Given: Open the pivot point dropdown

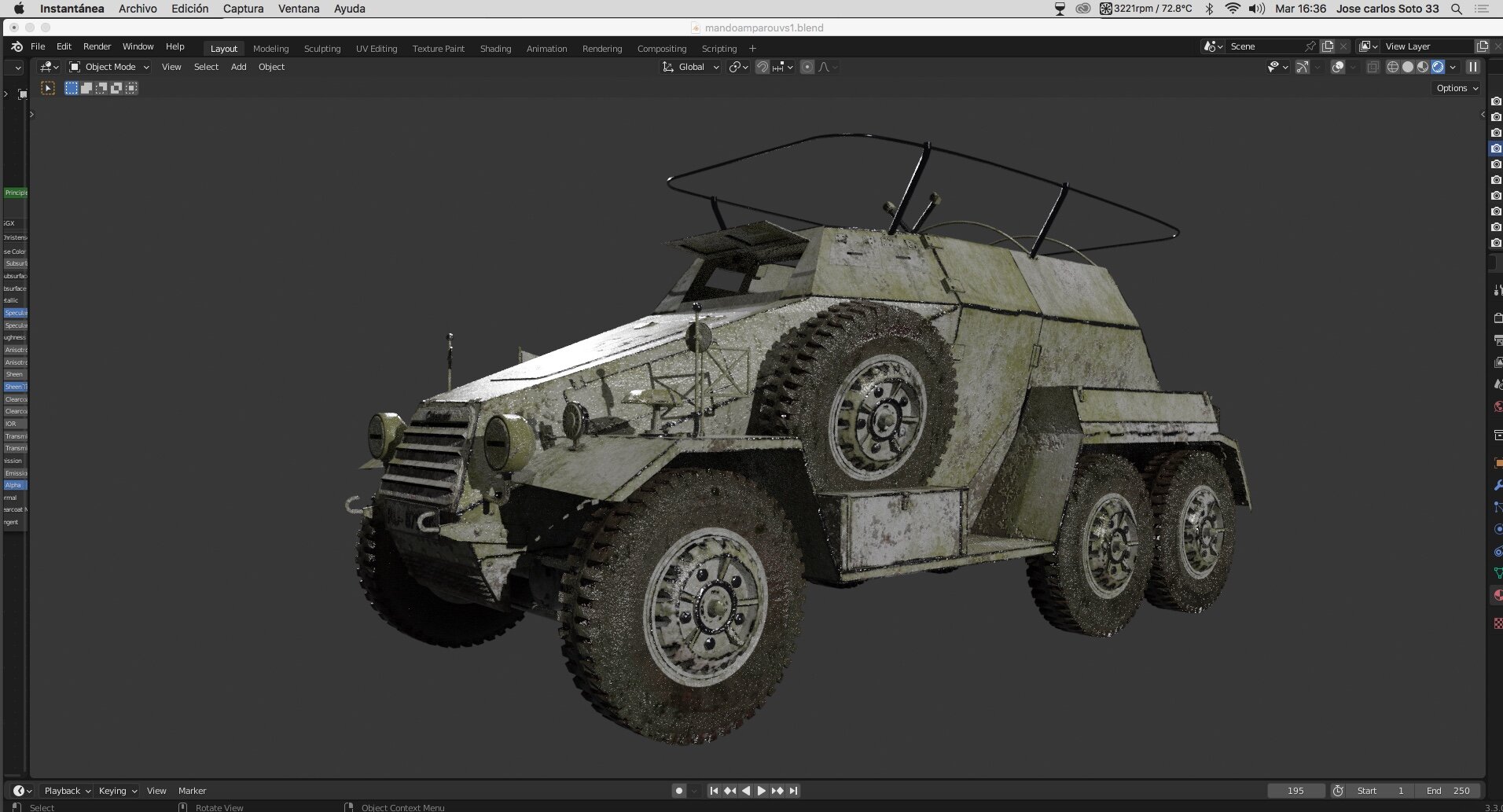Looking at the screenshot, I should [737, 67].
